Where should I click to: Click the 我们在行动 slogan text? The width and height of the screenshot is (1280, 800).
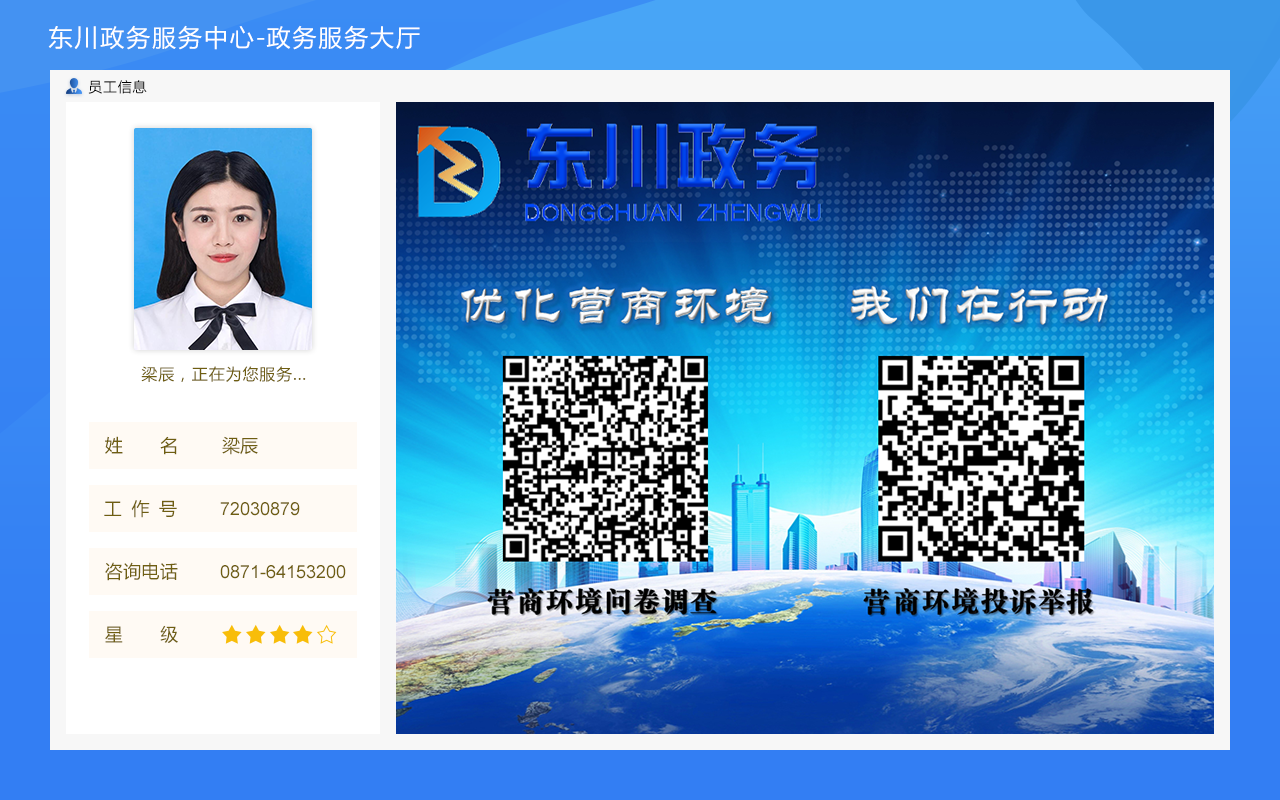point(980,306)
